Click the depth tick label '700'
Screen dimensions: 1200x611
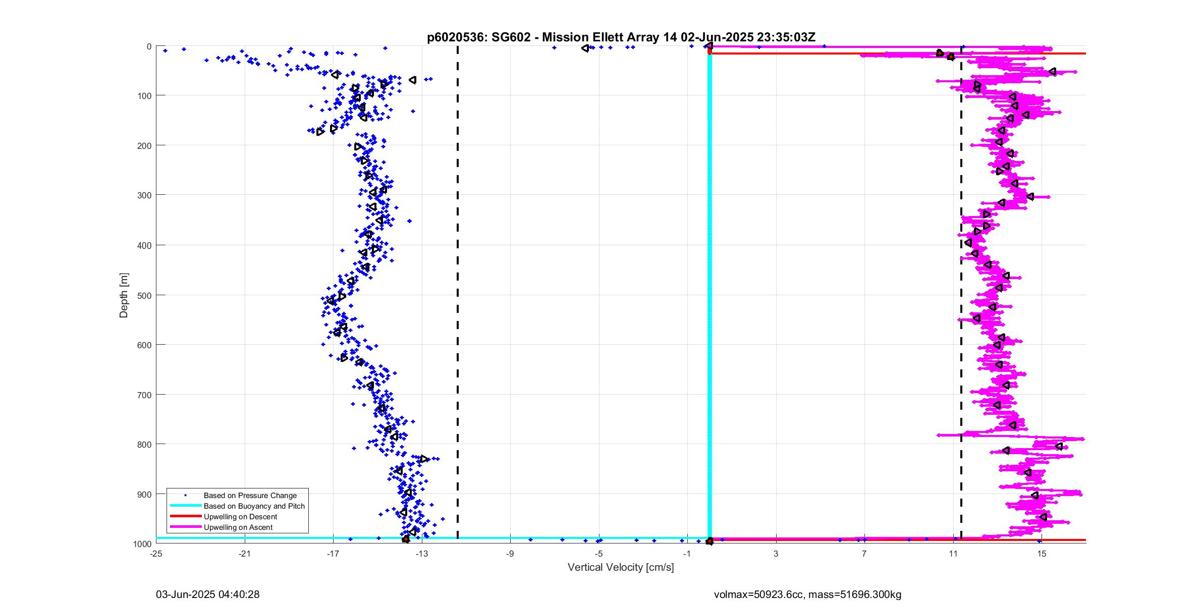[143, 395]
